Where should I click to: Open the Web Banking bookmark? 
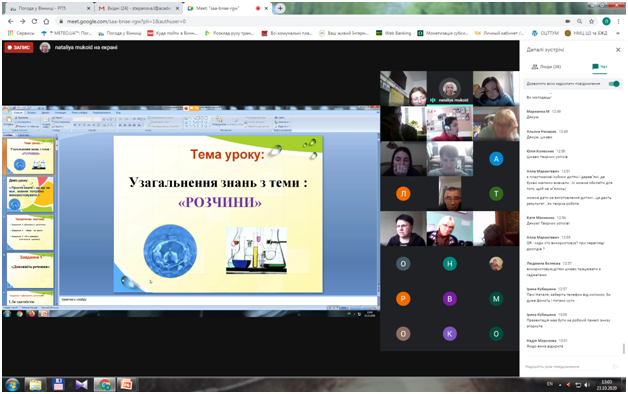393,33
